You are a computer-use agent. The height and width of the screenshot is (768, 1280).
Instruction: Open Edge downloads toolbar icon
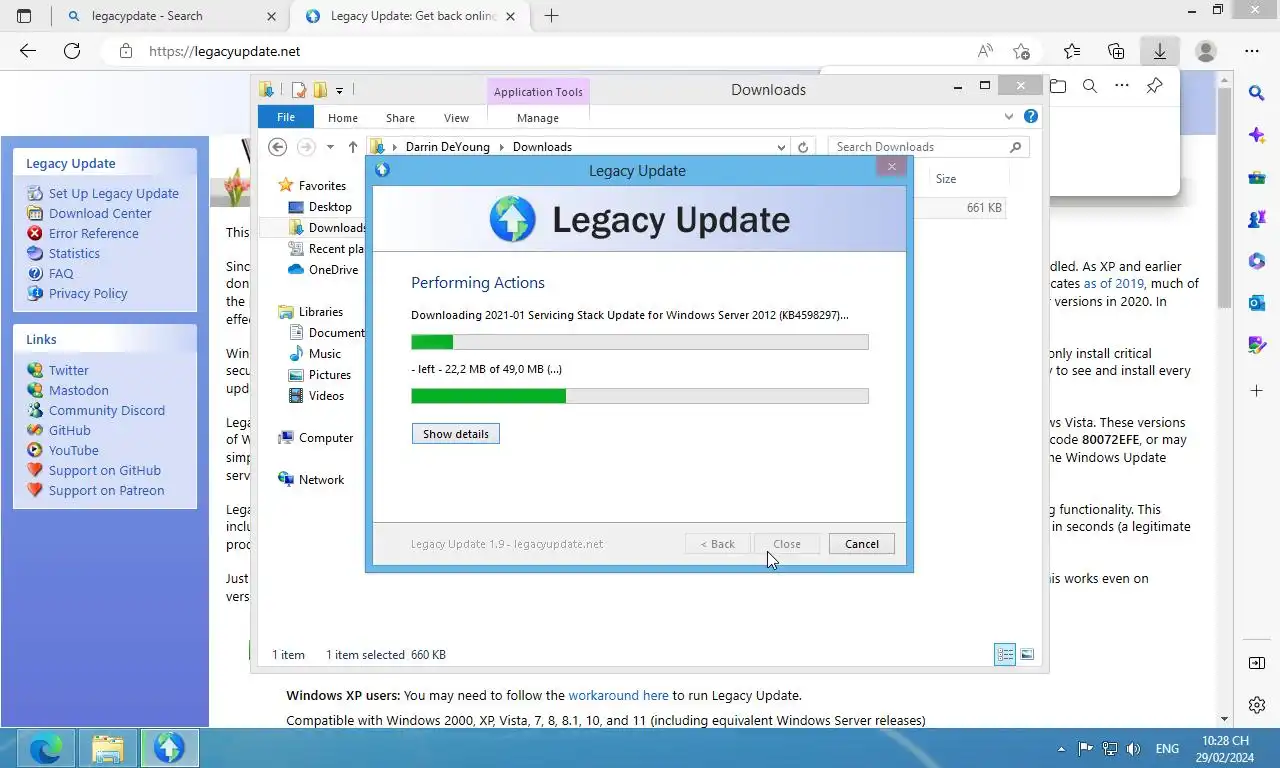point(1160,51)
